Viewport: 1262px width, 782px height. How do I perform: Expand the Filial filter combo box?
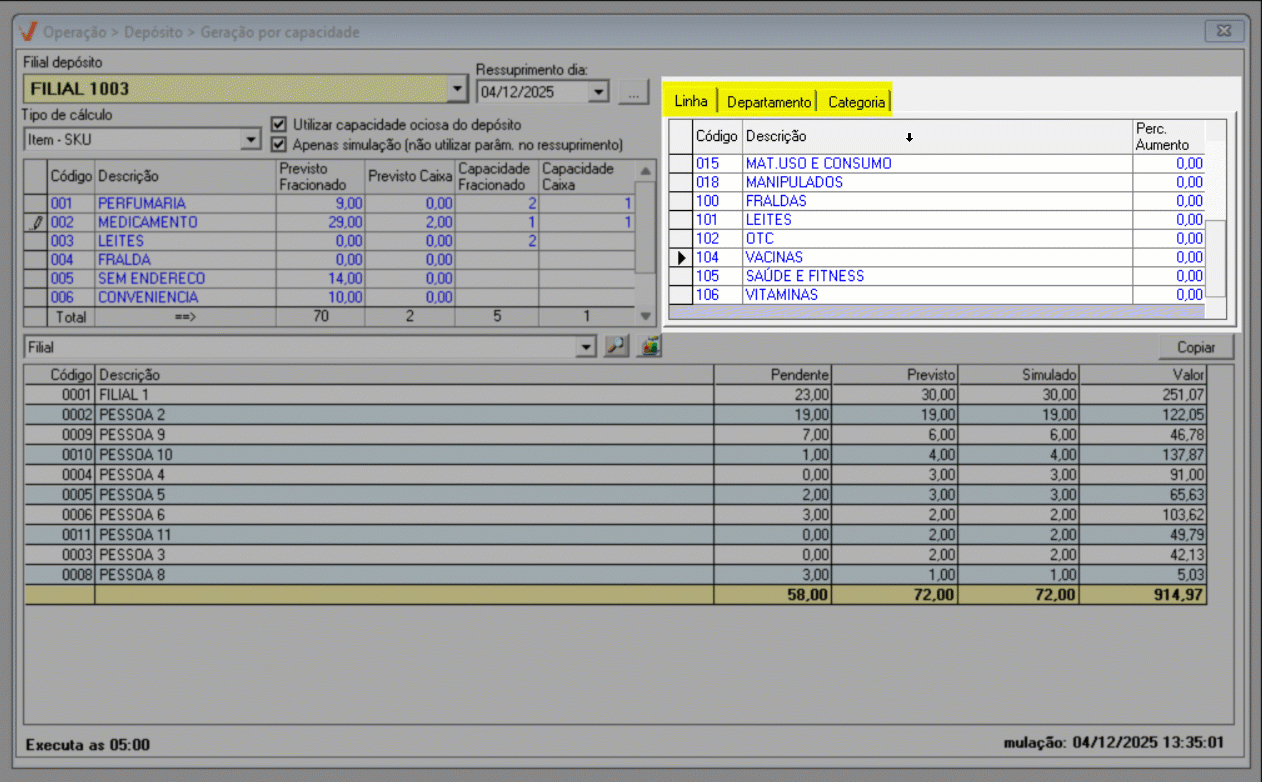pos(586,347)
